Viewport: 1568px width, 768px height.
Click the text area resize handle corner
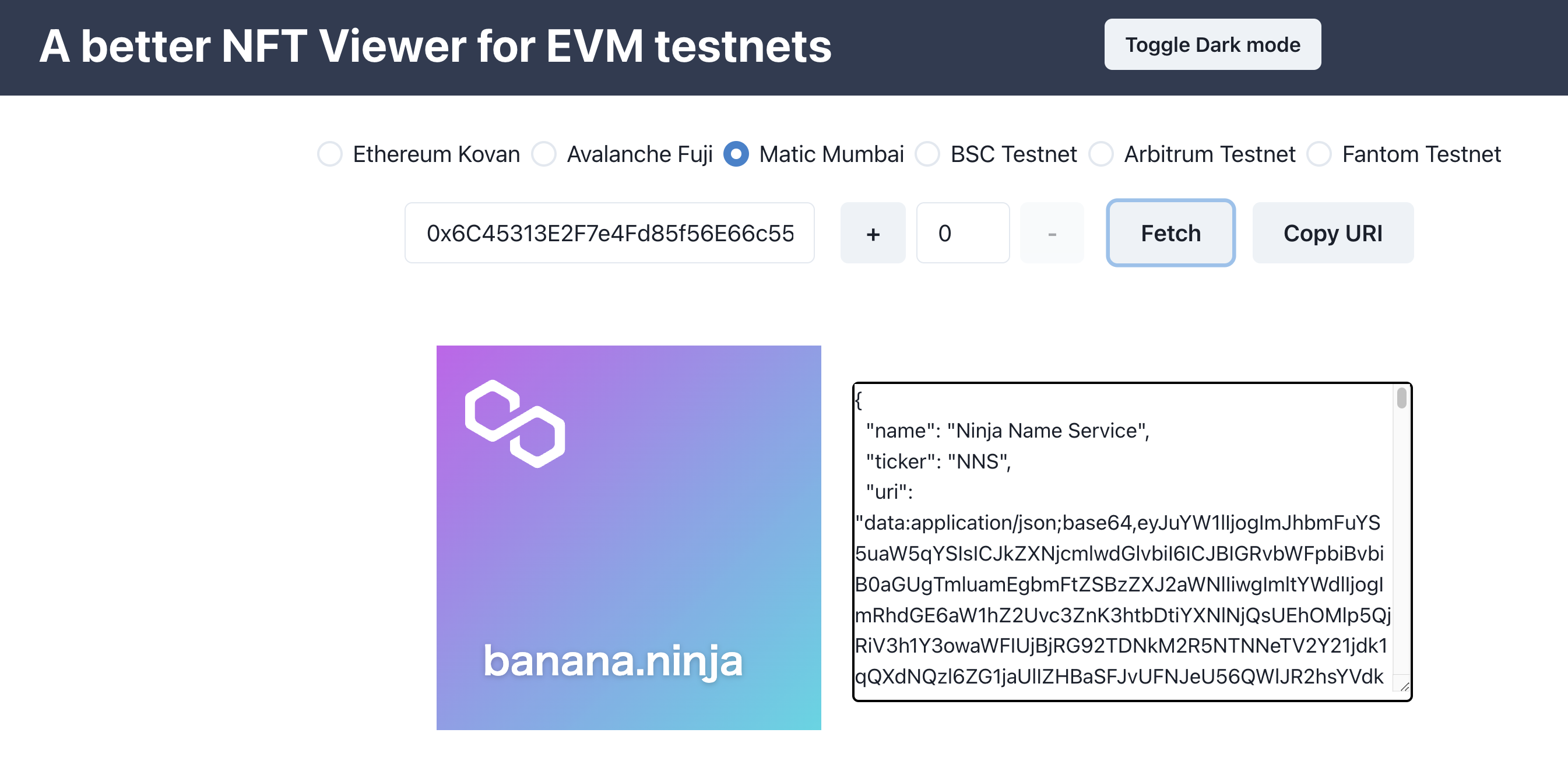point(1404,686)
